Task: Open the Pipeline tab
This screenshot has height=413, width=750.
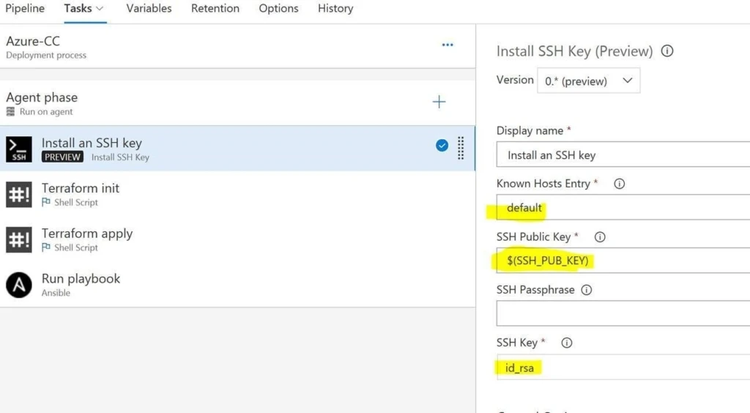Action: point(25,9)
